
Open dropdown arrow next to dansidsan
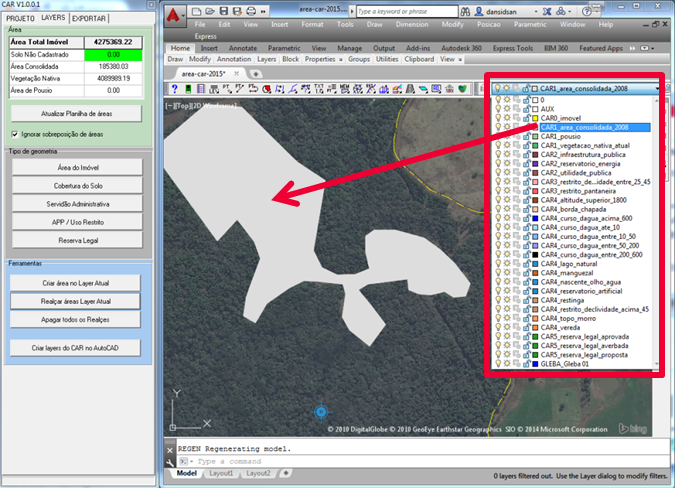(x=536, y=12)
